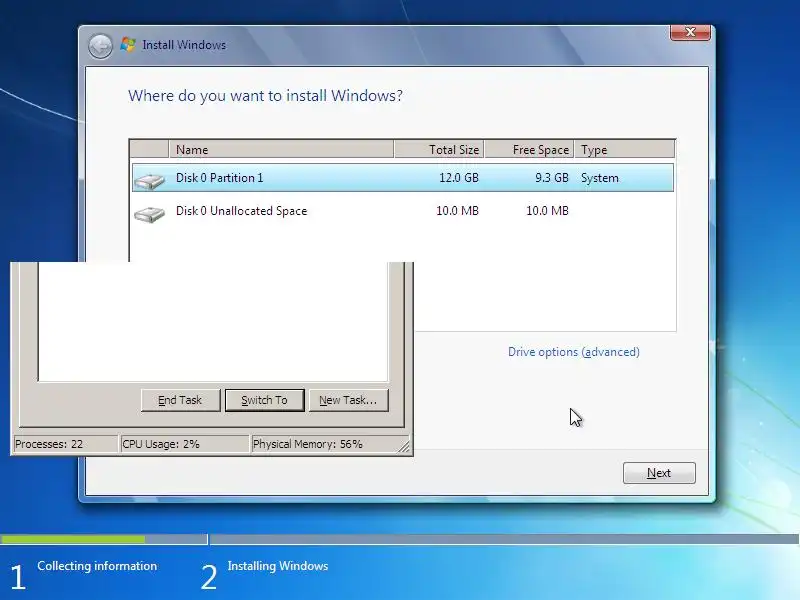Image resolution: width=800 pixels, height=600 pixels.
Task: Click New Task... in Task Manager
Action: tap(348, 400)
